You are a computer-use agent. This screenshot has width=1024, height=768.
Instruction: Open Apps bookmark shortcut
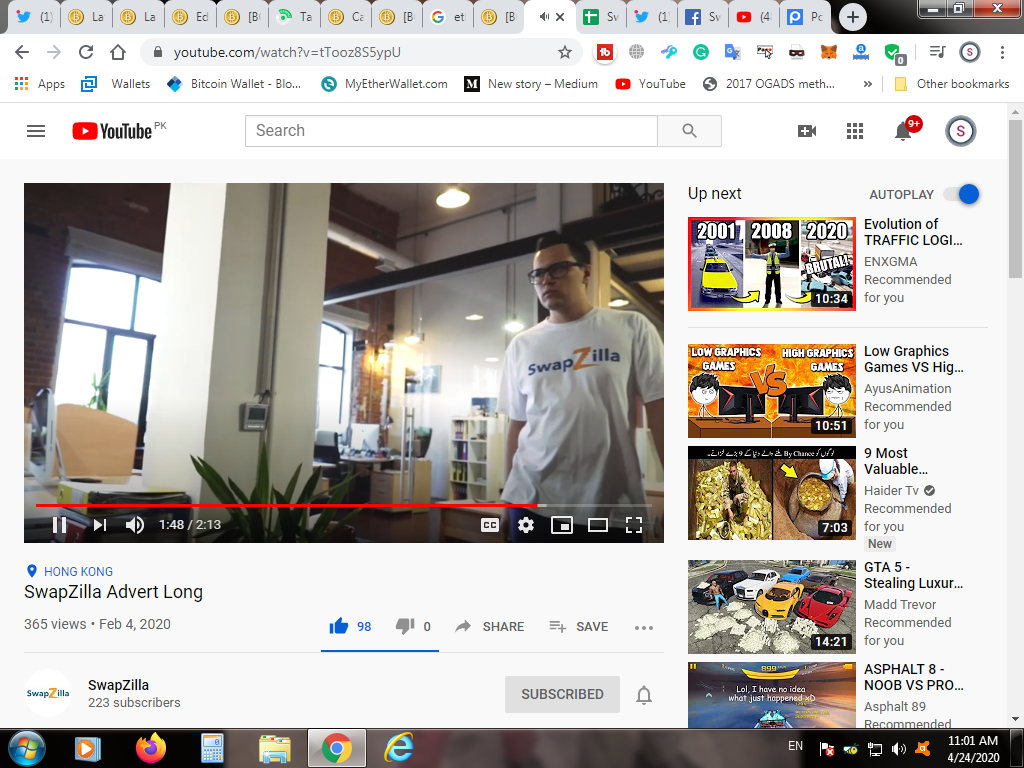[40, 84]
